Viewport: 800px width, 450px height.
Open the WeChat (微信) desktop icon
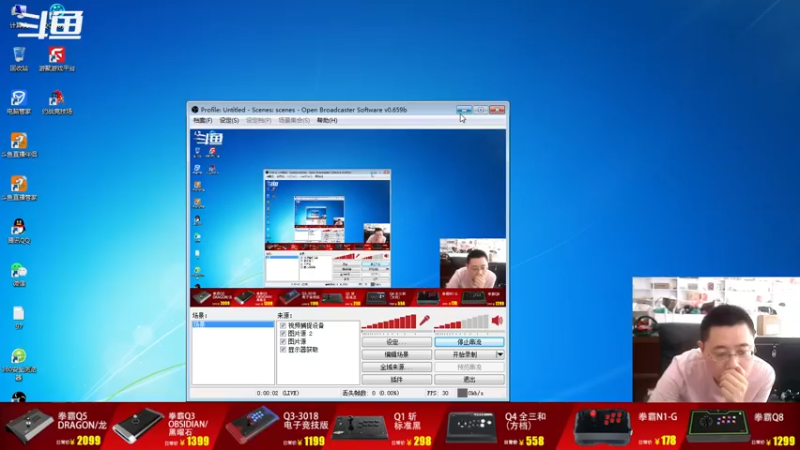coord(19,274)
